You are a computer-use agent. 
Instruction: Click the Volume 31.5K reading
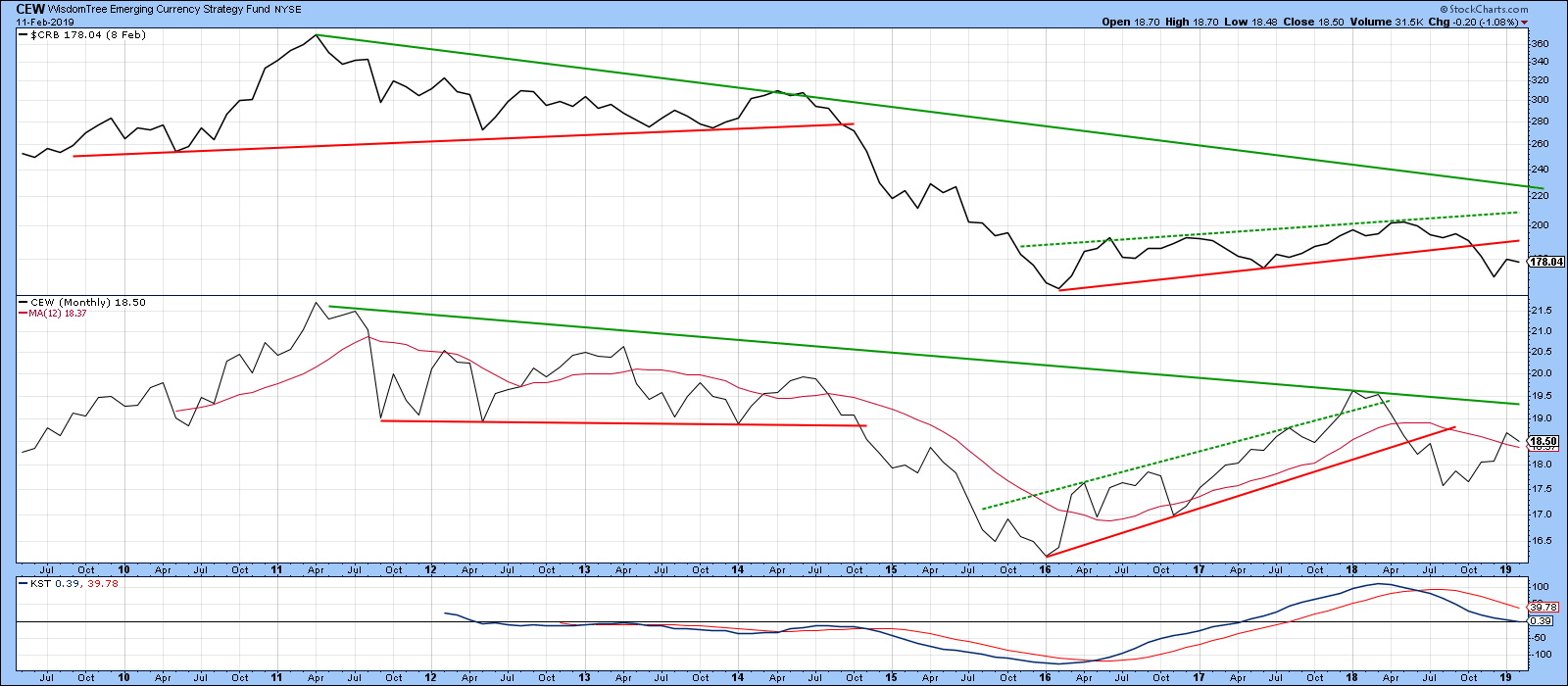(x=1387, y=22)
